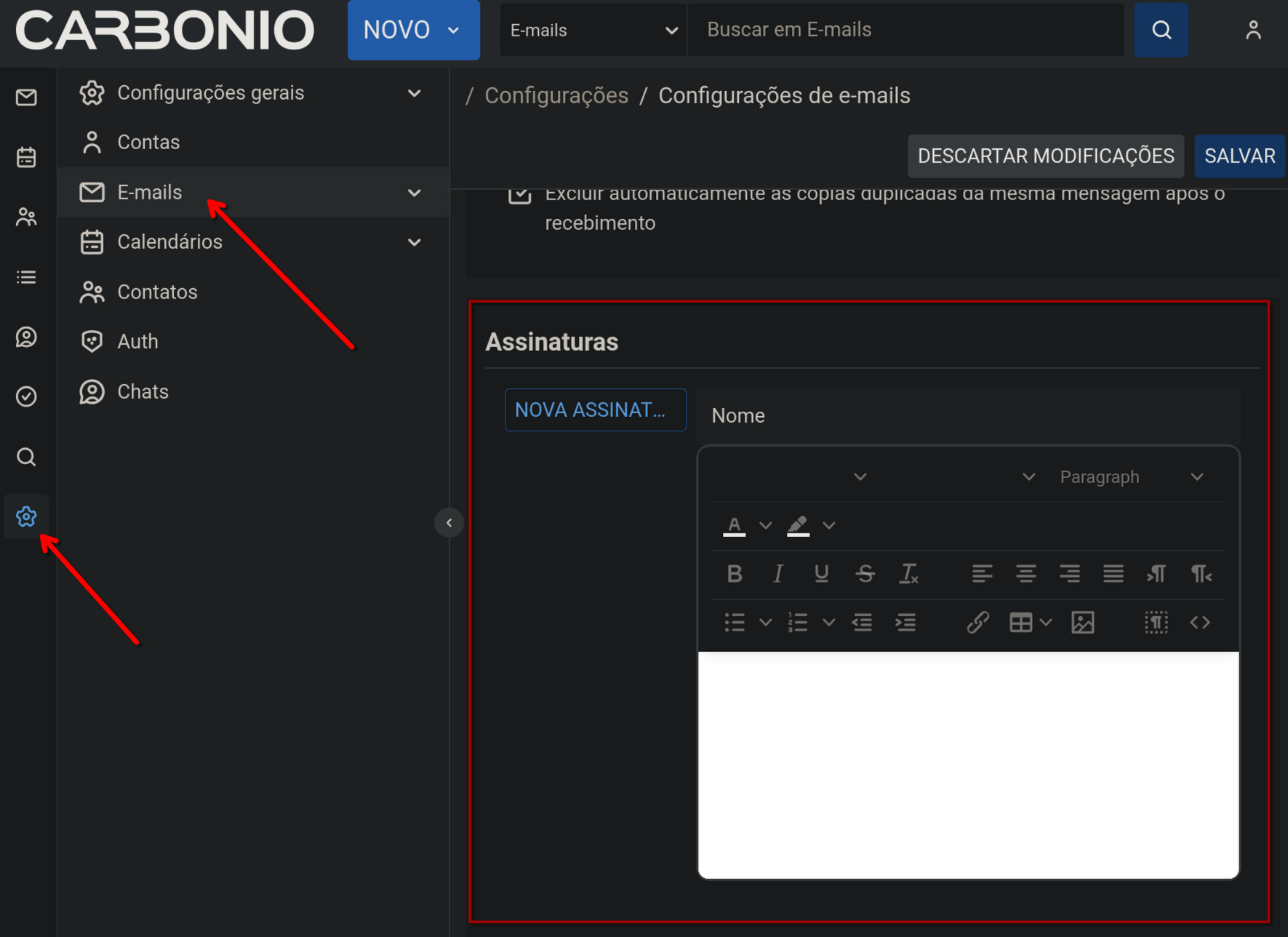The height and width of the screenshot is (937, 1288).
Task: Click the NOVO button
Action: click(414, 30)
